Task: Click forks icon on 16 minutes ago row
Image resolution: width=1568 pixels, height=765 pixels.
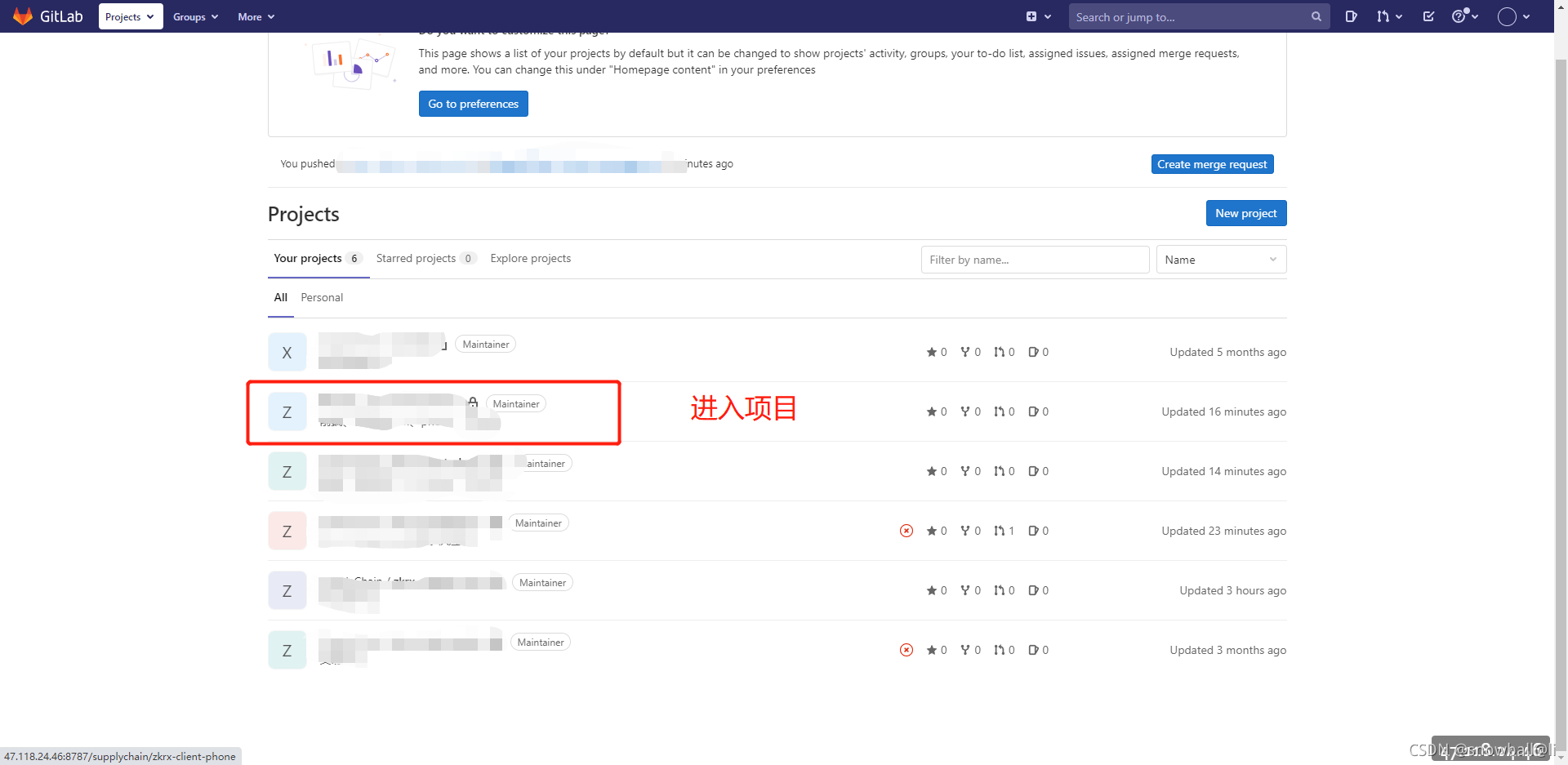Action: 965,411
